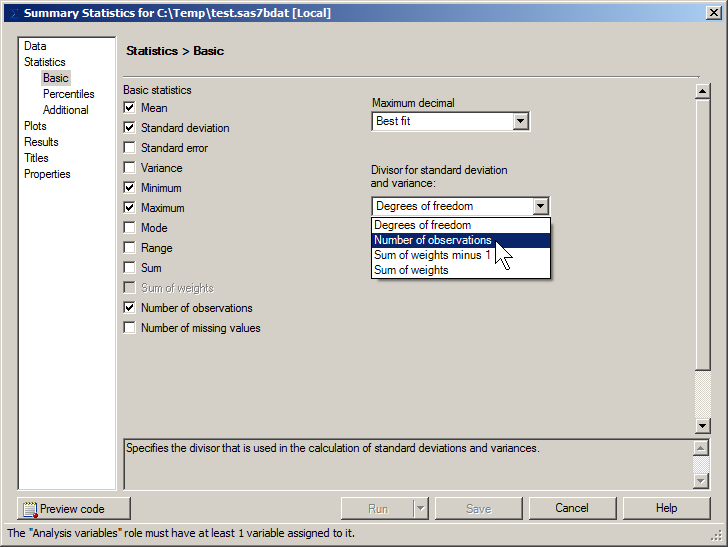
Task: Uncheck the Maximum checkbox
Action: coord(130,208)
